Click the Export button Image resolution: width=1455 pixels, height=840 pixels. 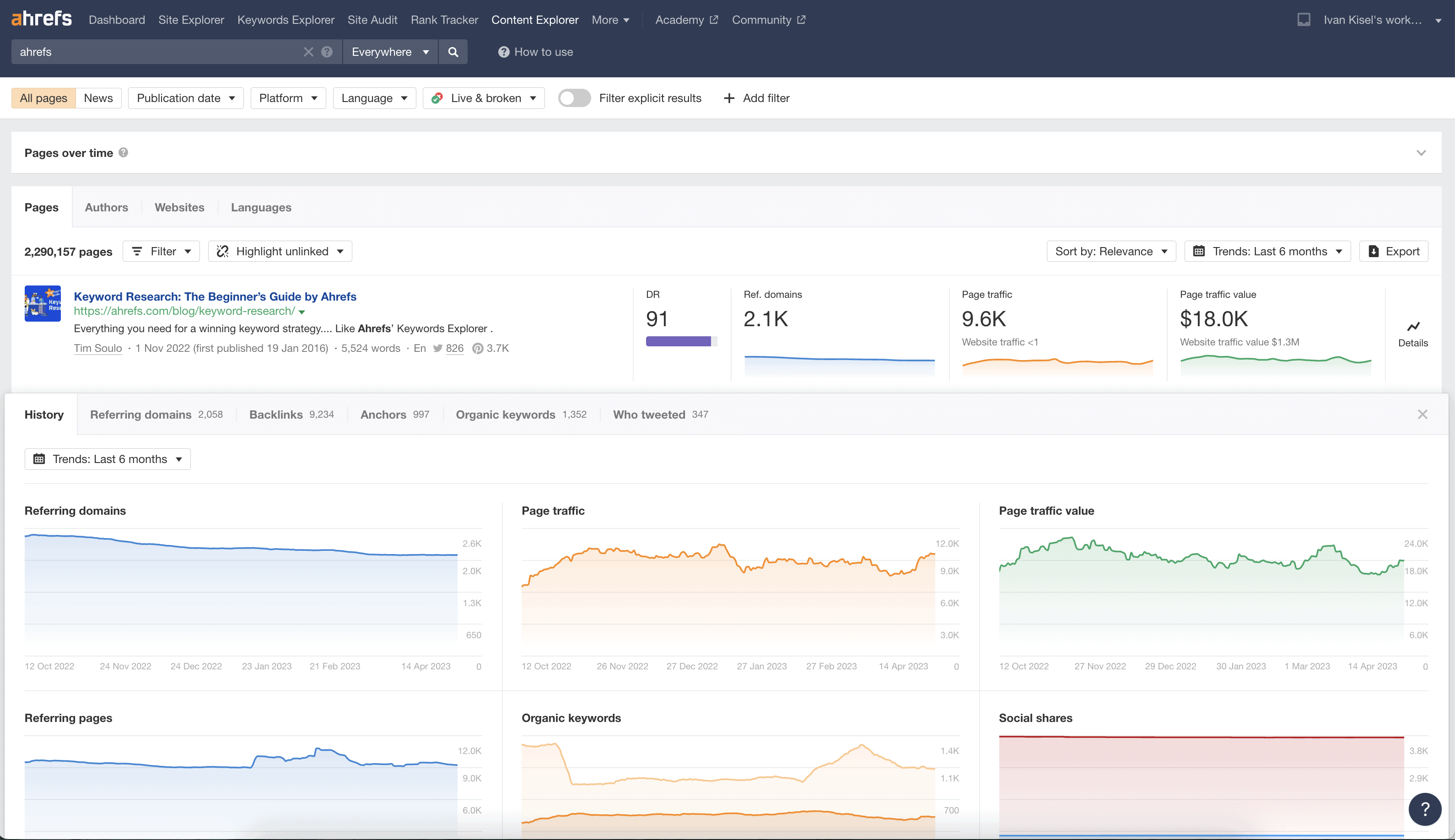(1393, 251)
